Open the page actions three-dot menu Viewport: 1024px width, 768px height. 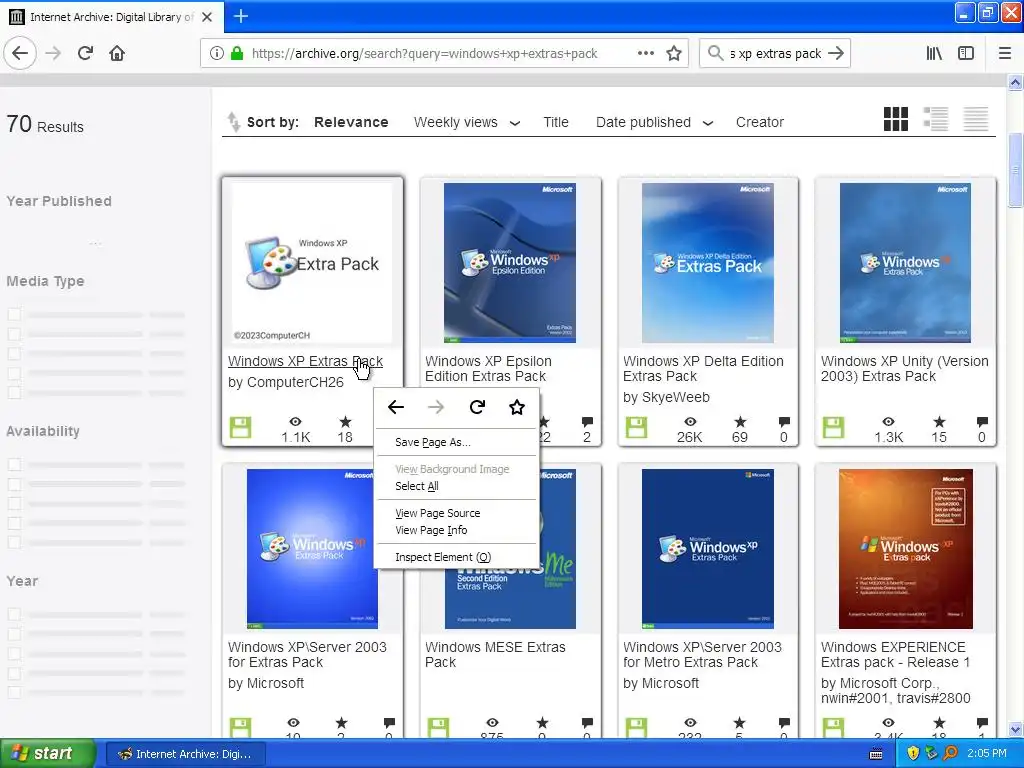point(645,54)
